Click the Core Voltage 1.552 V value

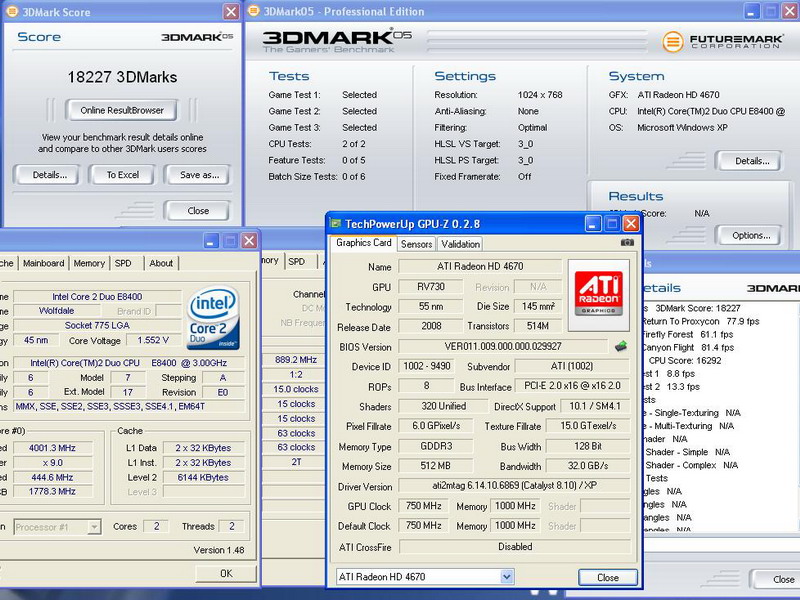[x=153, y=340]
